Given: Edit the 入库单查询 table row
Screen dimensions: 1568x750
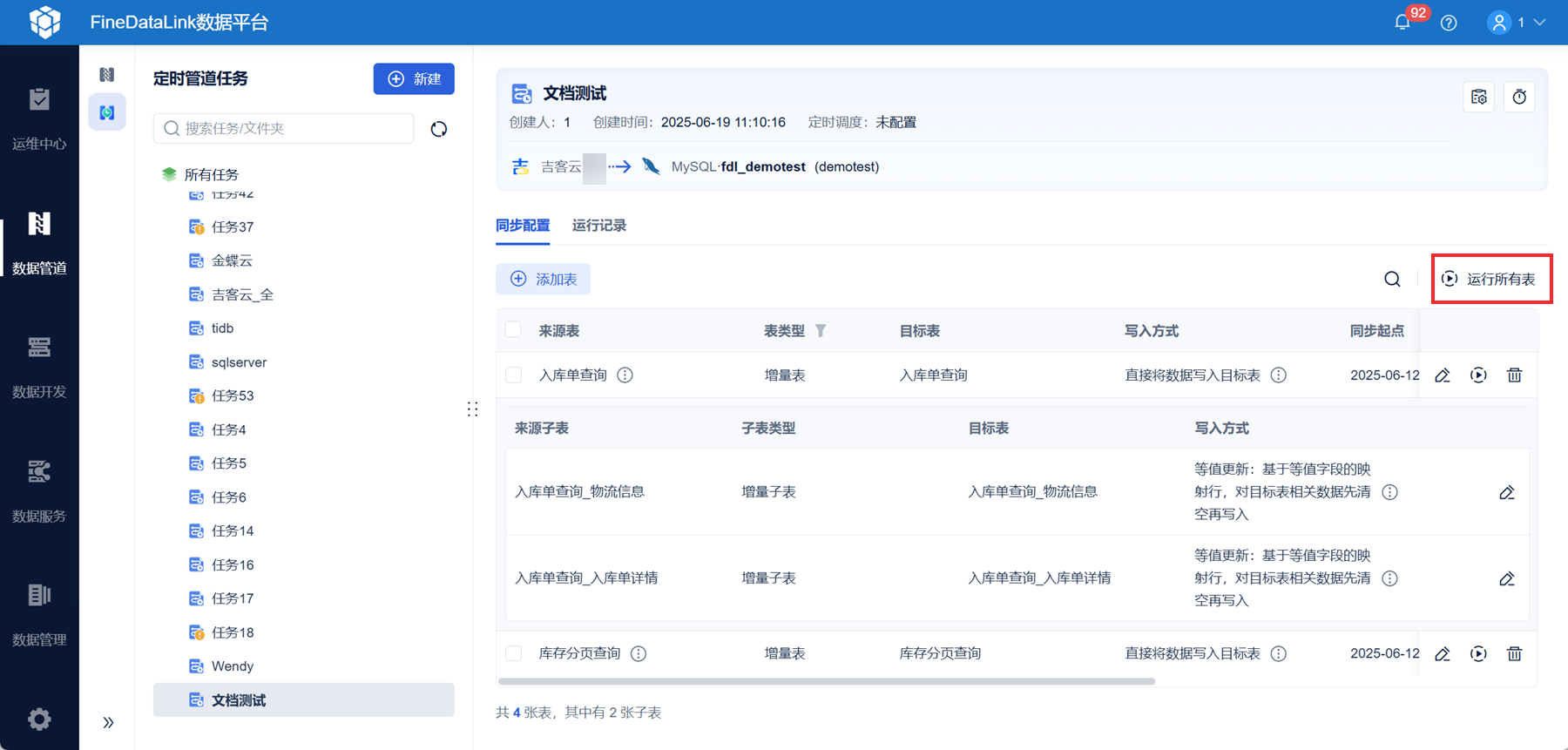Looking at the screenshot, I should tap(1443, 375).
